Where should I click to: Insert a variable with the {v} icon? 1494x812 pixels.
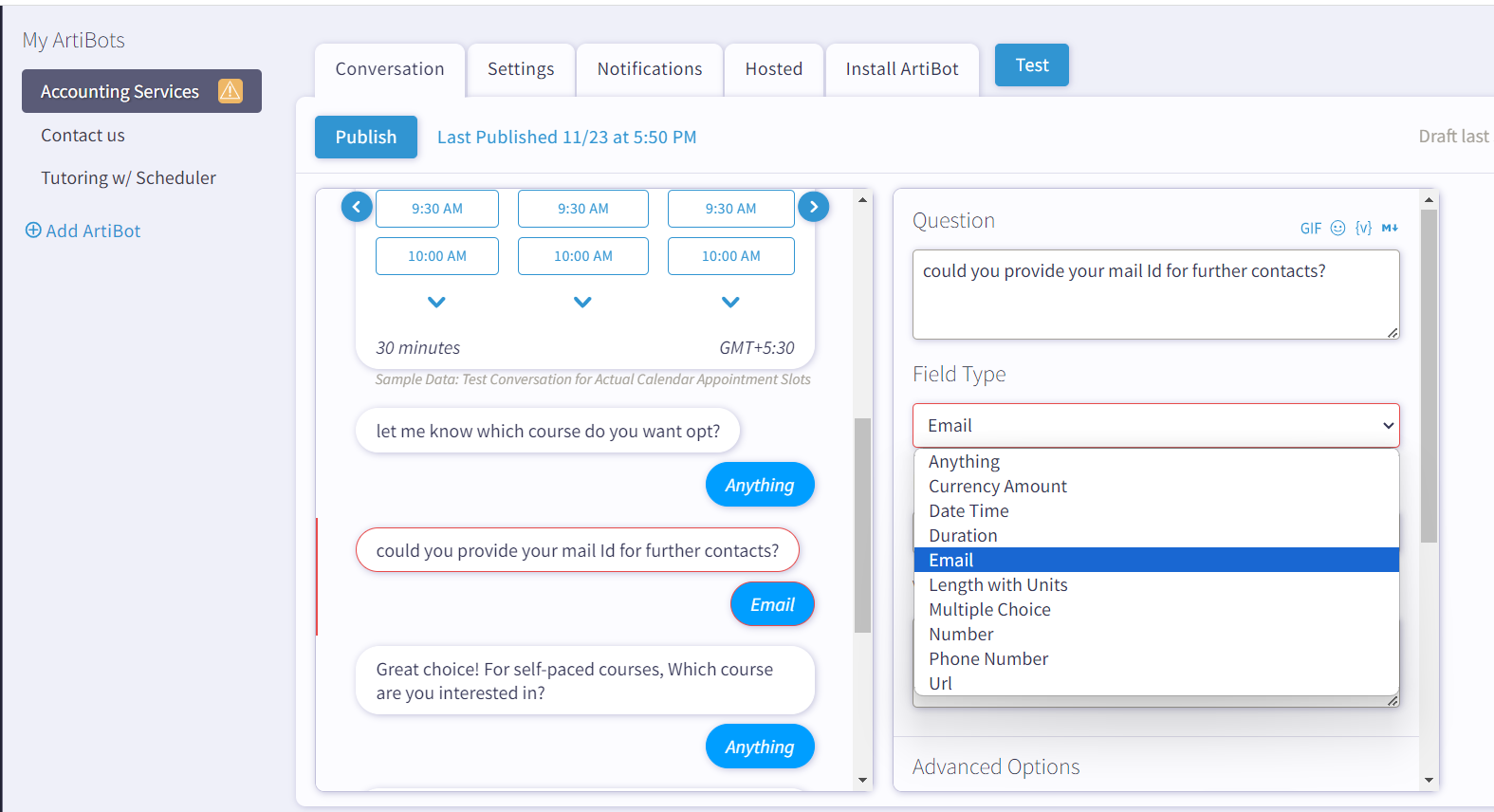(1363, 228)
